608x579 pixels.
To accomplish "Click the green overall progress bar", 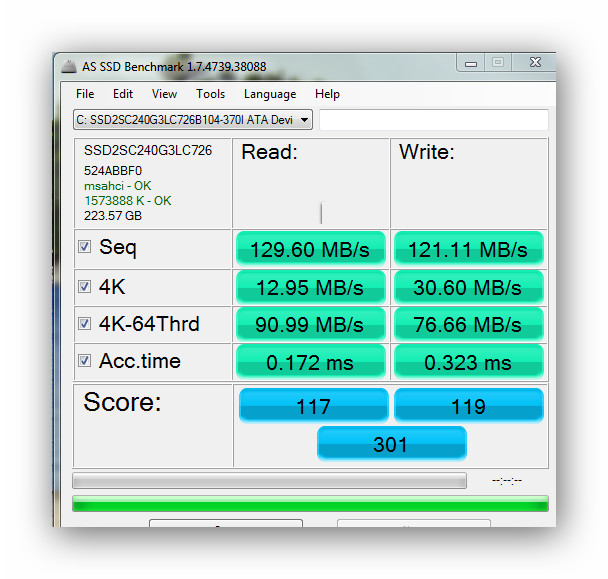I will pyautogui.click(x=310, y=503).
